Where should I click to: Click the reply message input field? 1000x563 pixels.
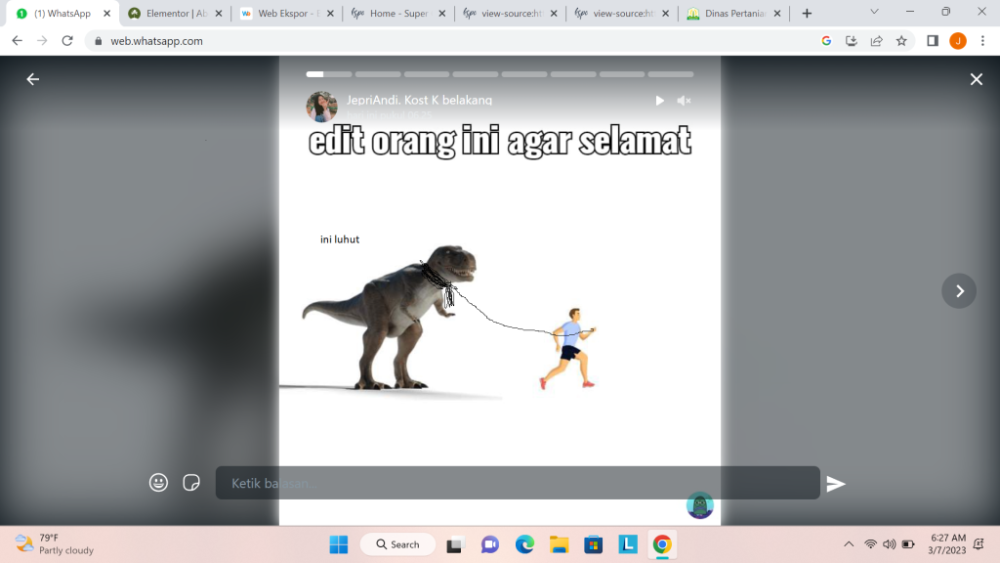tap(517, 483)
